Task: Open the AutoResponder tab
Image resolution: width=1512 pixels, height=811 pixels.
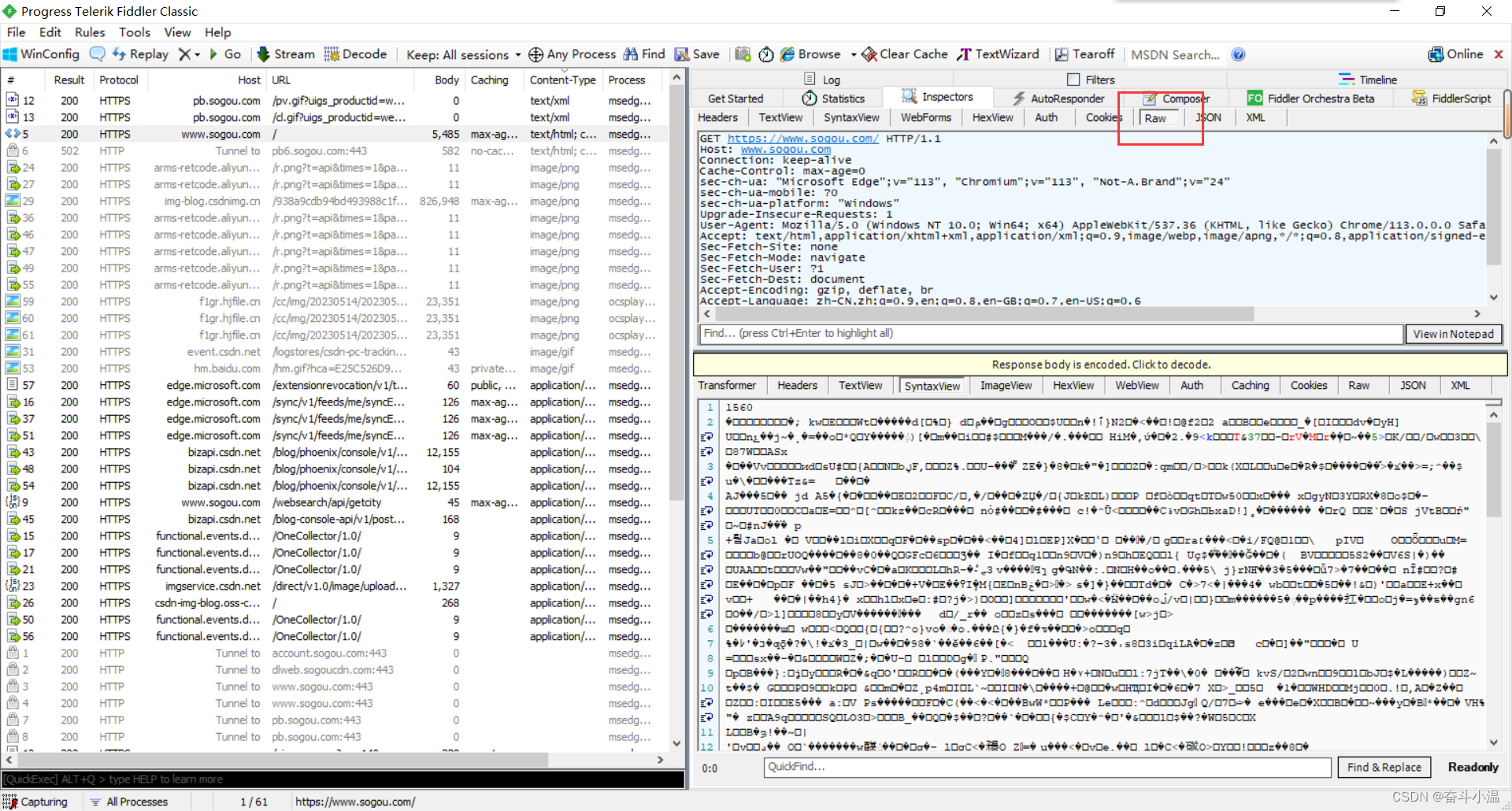Action: 1058,98
